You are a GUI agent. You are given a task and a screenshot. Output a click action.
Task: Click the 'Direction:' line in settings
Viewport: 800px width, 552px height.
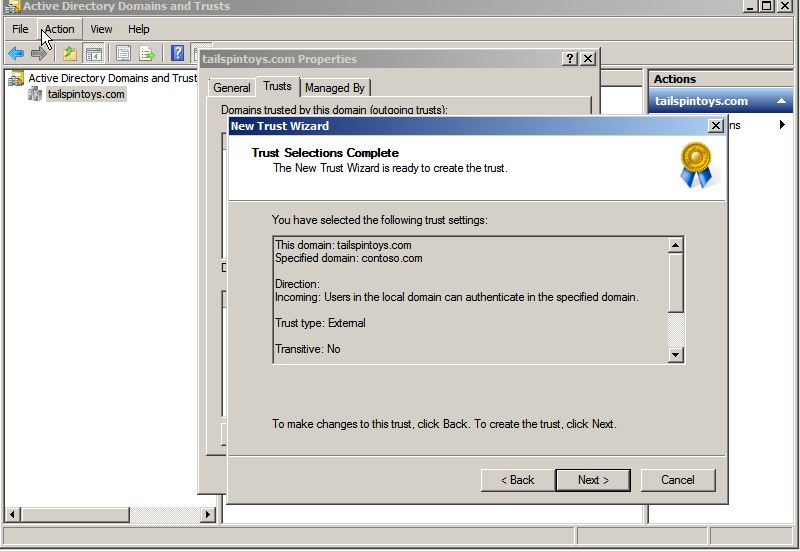pos(297,284)
